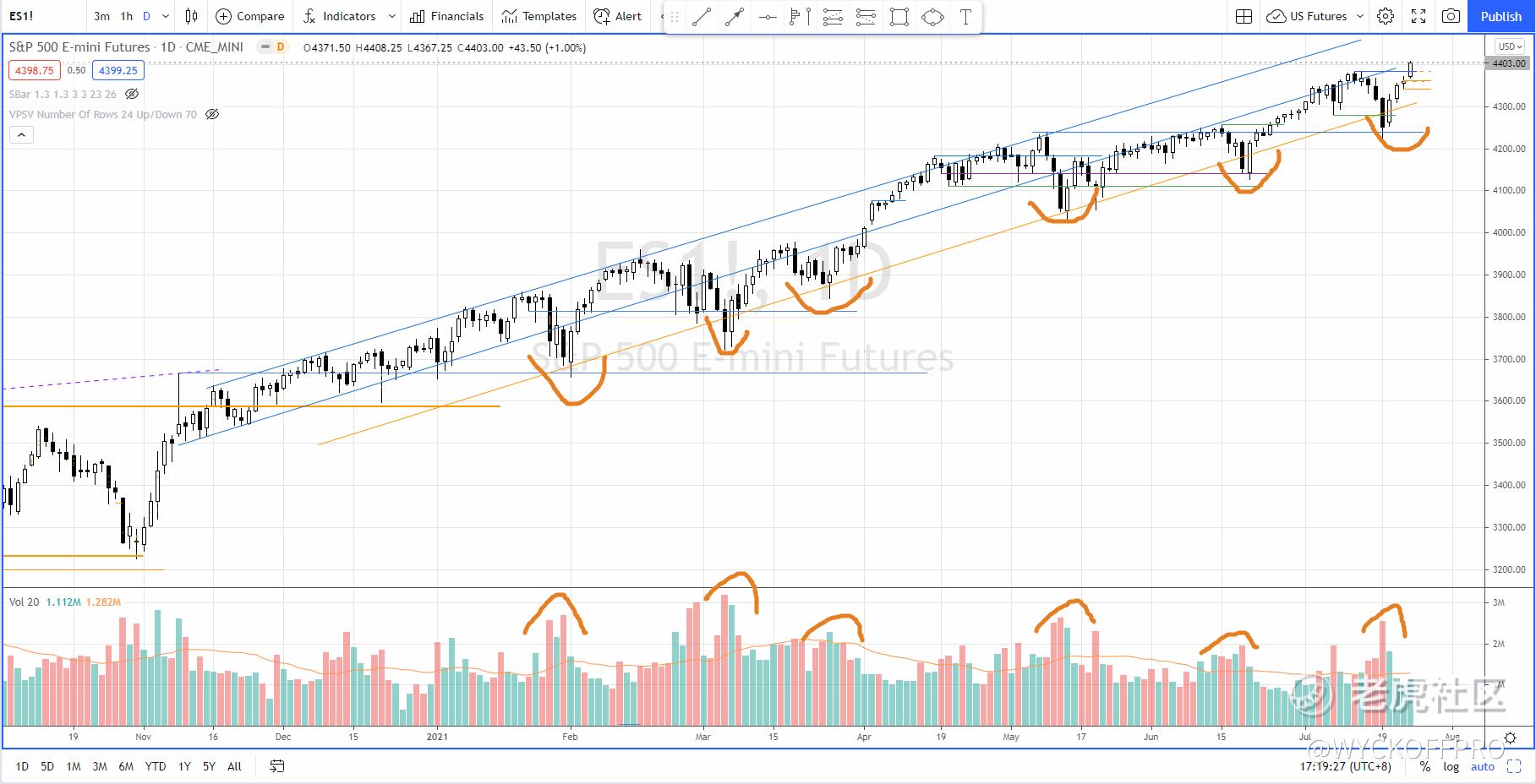Click the 4399.25 buy price button
Screen dimensions: 1536x784
point(118,70)
